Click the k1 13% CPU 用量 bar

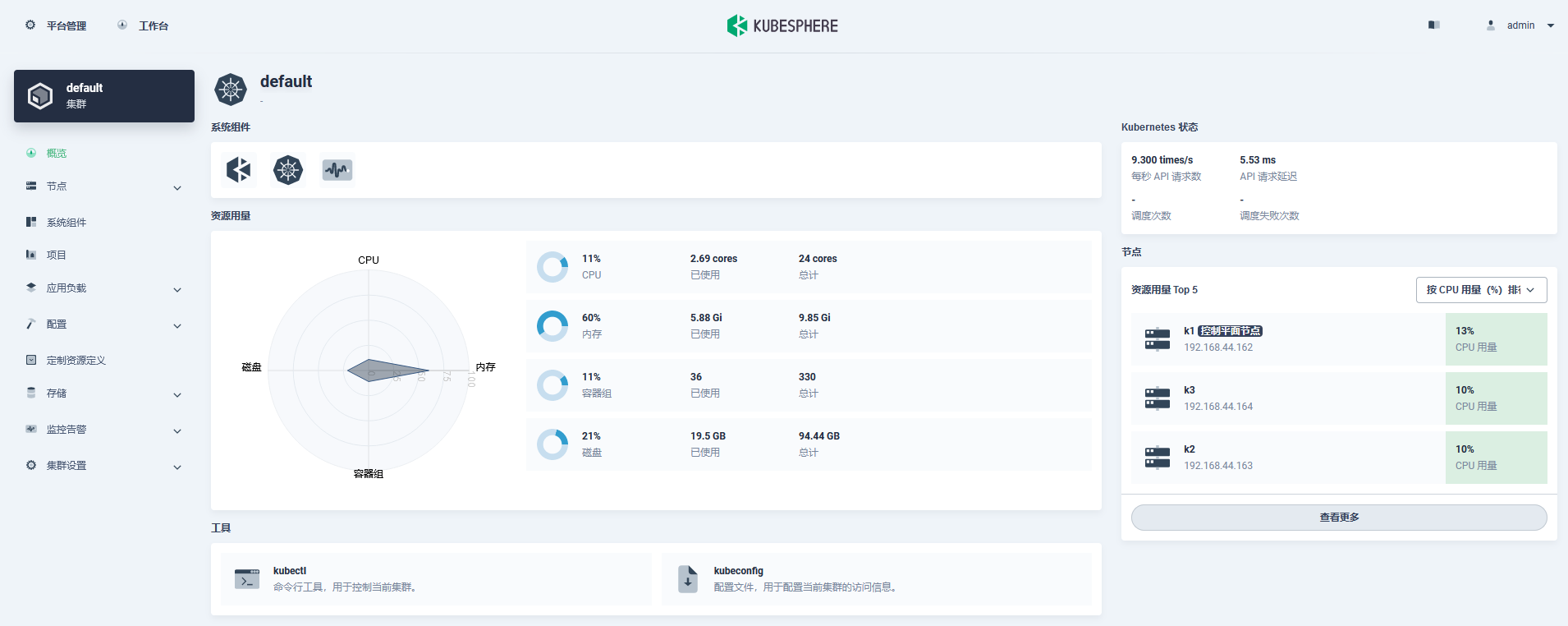click(1496, 339)
